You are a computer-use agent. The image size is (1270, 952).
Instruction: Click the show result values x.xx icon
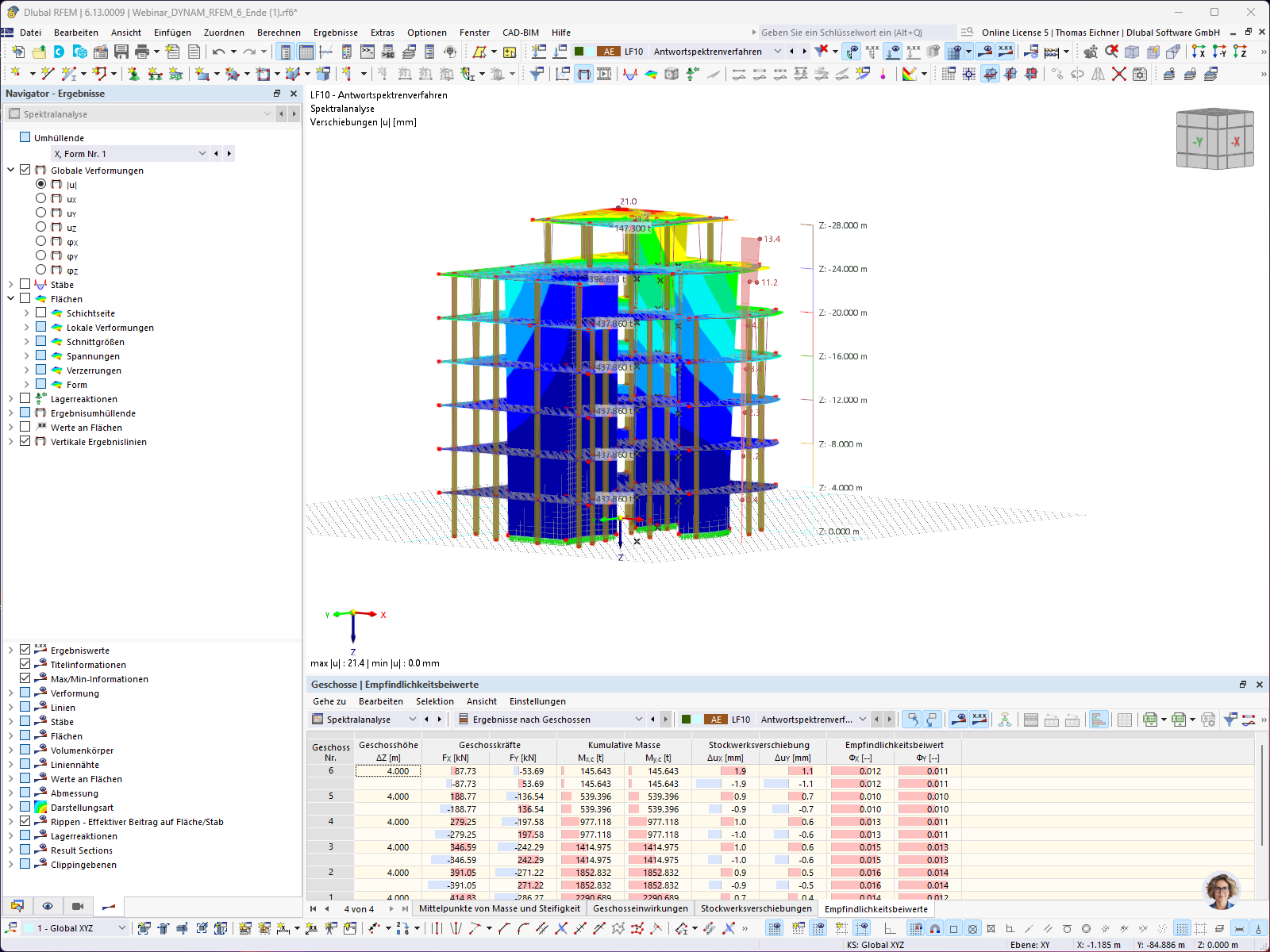(x=1006, y=52)
